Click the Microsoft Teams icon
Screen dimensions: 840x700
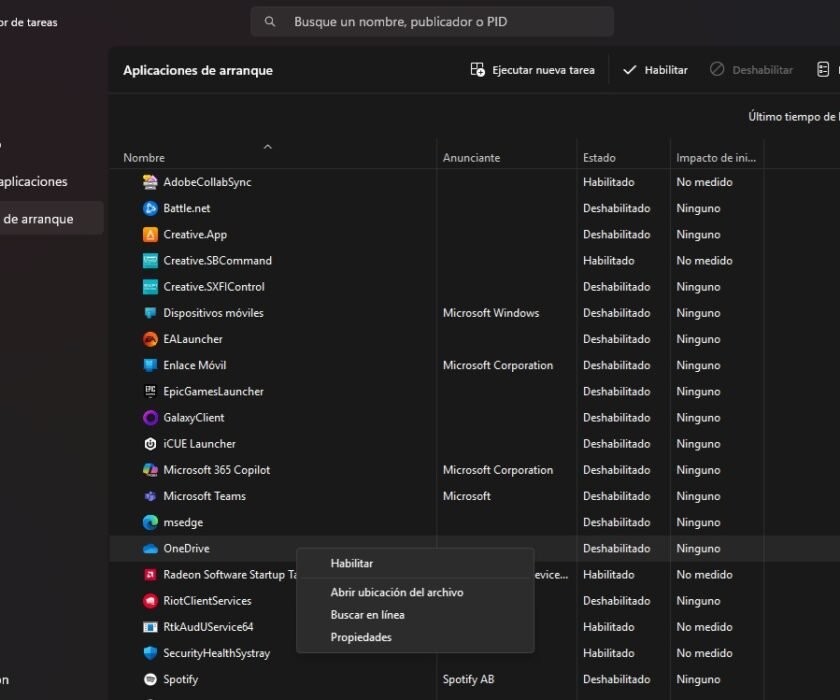coord(150,496)
